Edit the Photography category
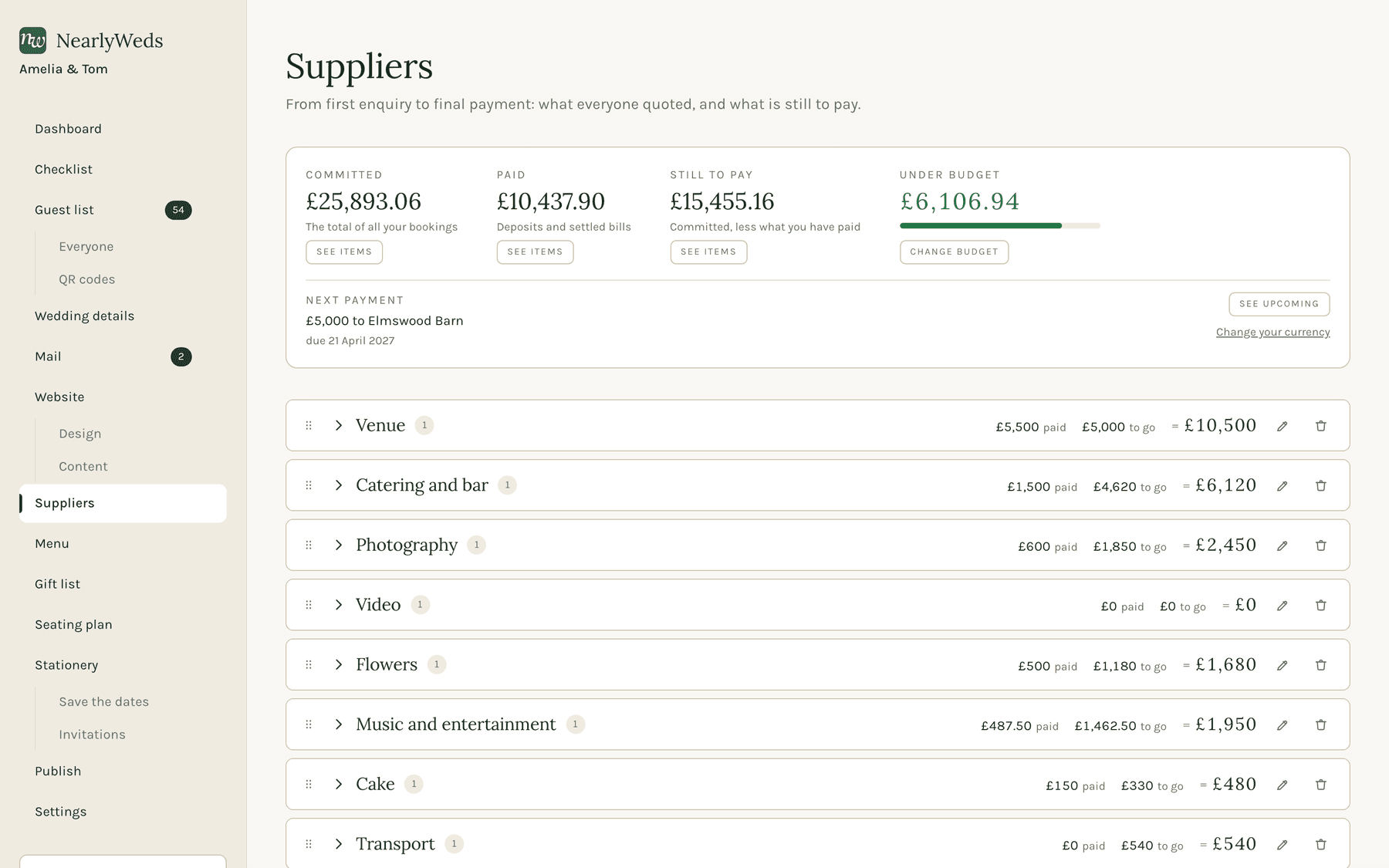The width and height of the screenshot is (1389, 868). coord(1282,545)
